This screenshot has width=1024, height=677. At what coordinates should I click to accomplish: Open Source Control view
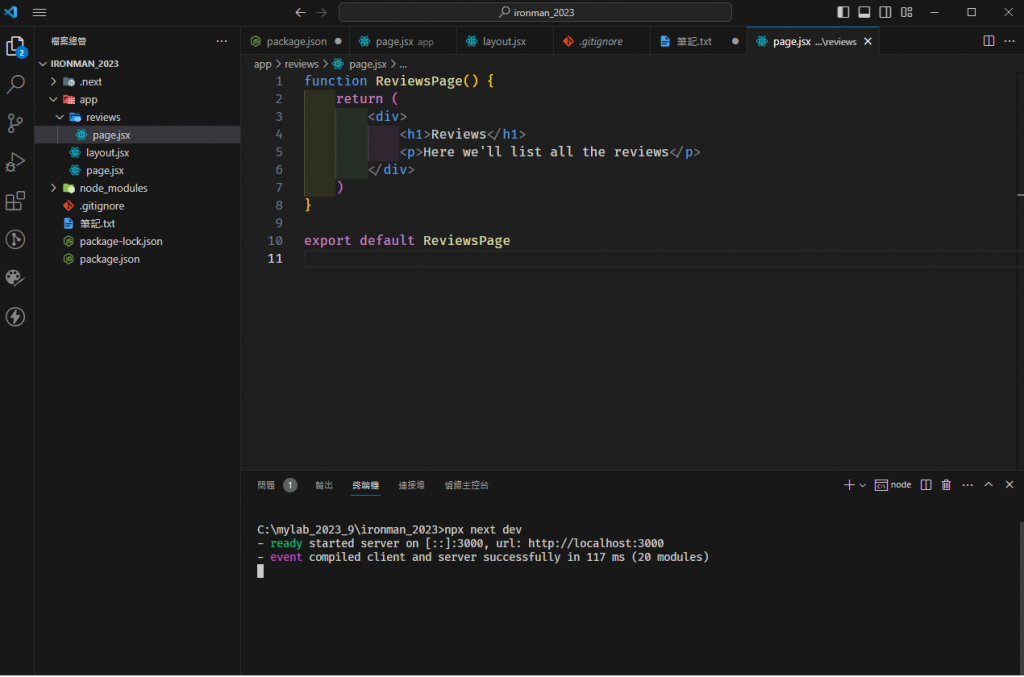[x=15, y=124]
